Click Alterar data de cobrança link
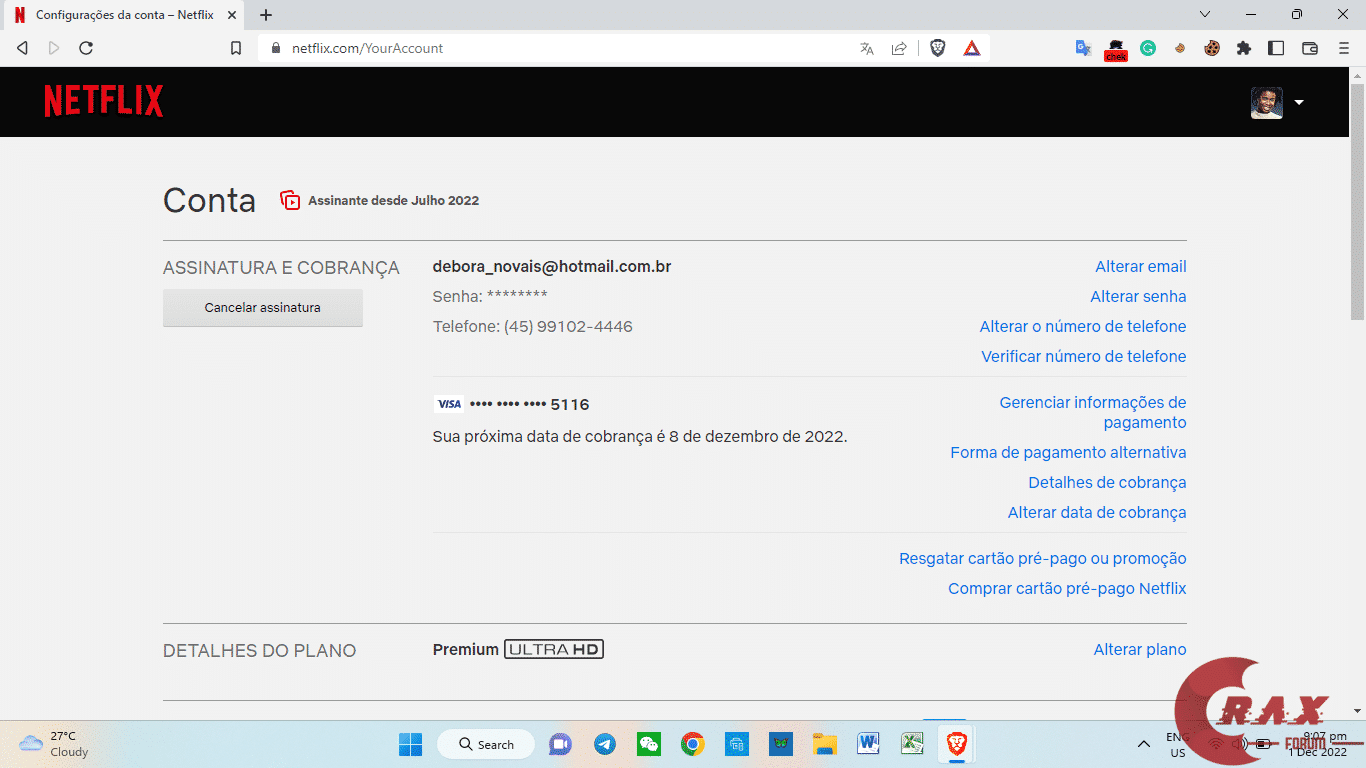Image resolution: width=1366 pixels, height=768 pixels. tap(1097, 513)
